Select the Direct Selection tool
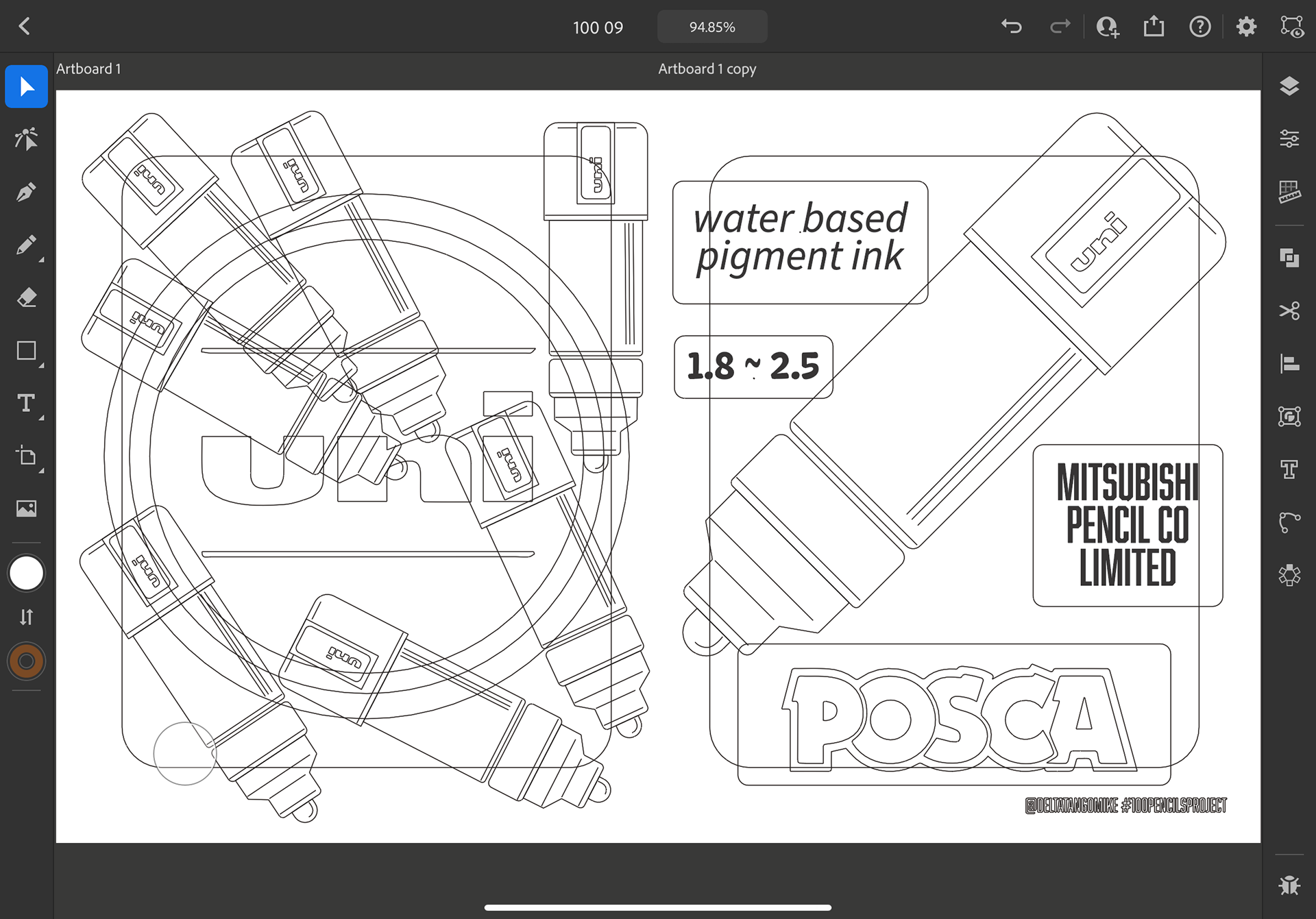This screenshot has height=919, width=1316. (26, 139)
